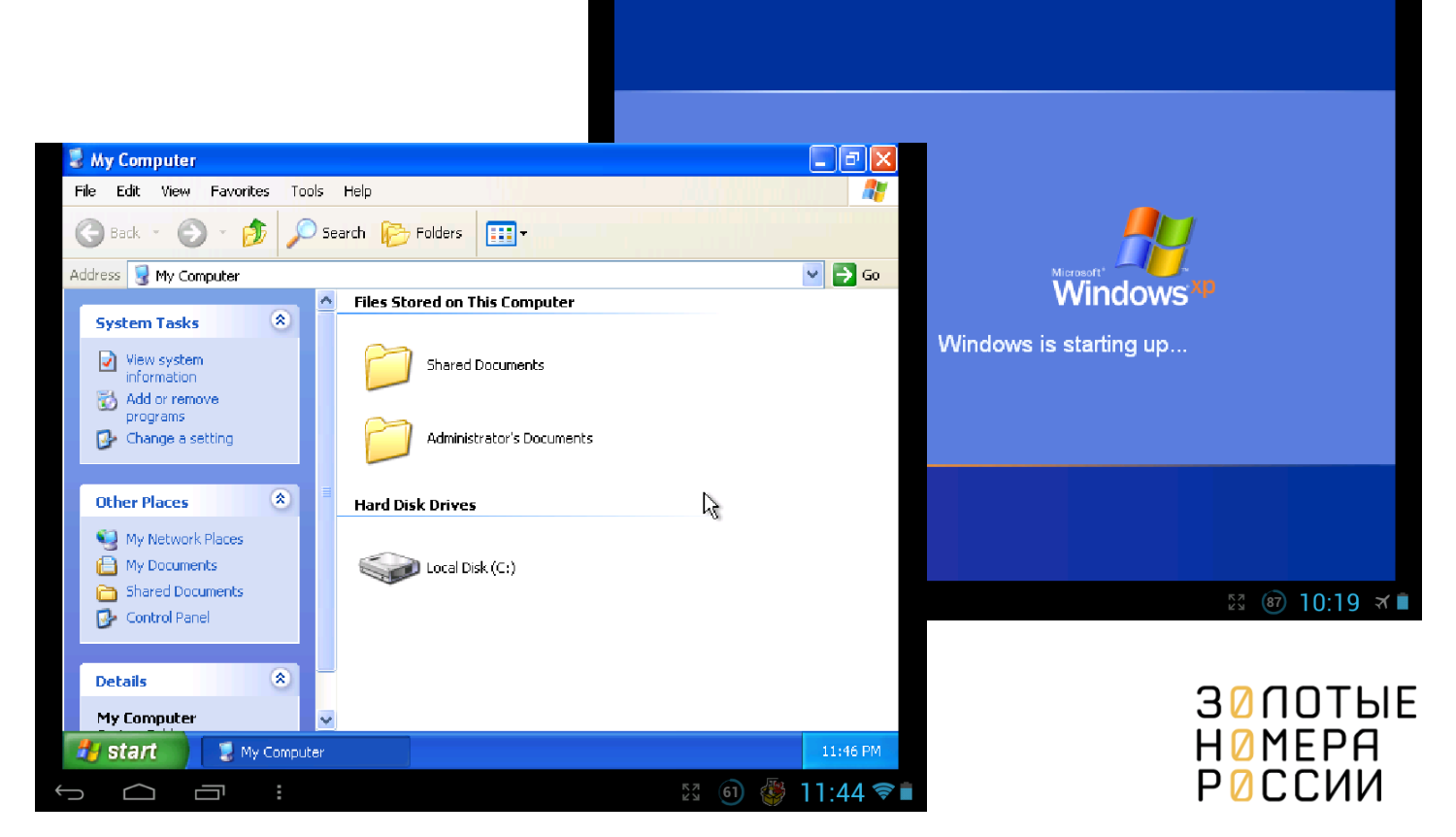This screenshot has height=837, width=1456.
Task: Tap fullscreen icon beside 10:19 clock
Action: (x=1236, y=602)
